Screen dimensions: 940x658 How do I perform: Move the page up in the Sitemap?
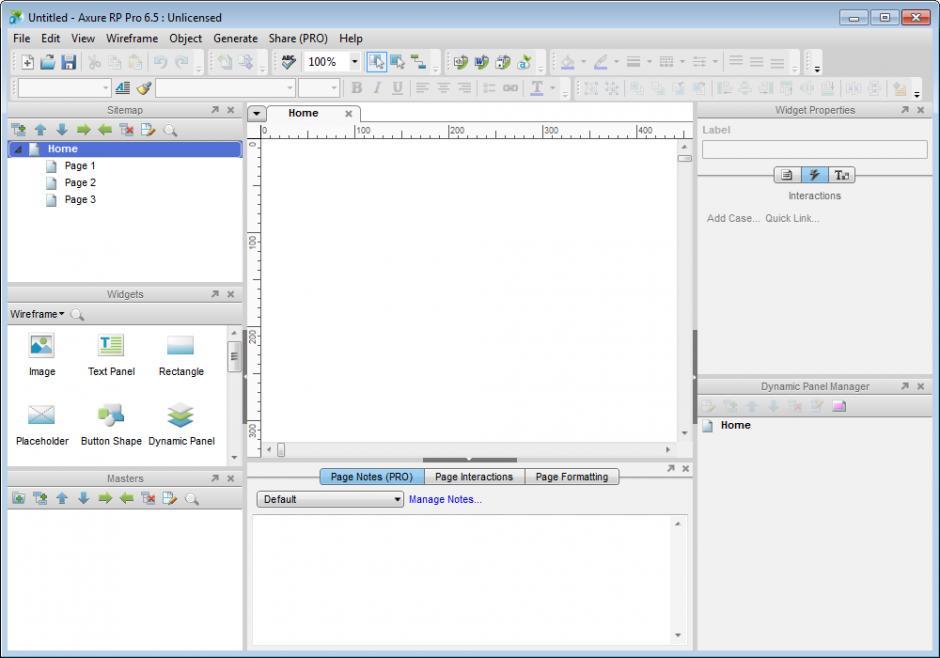click(40, 129)
